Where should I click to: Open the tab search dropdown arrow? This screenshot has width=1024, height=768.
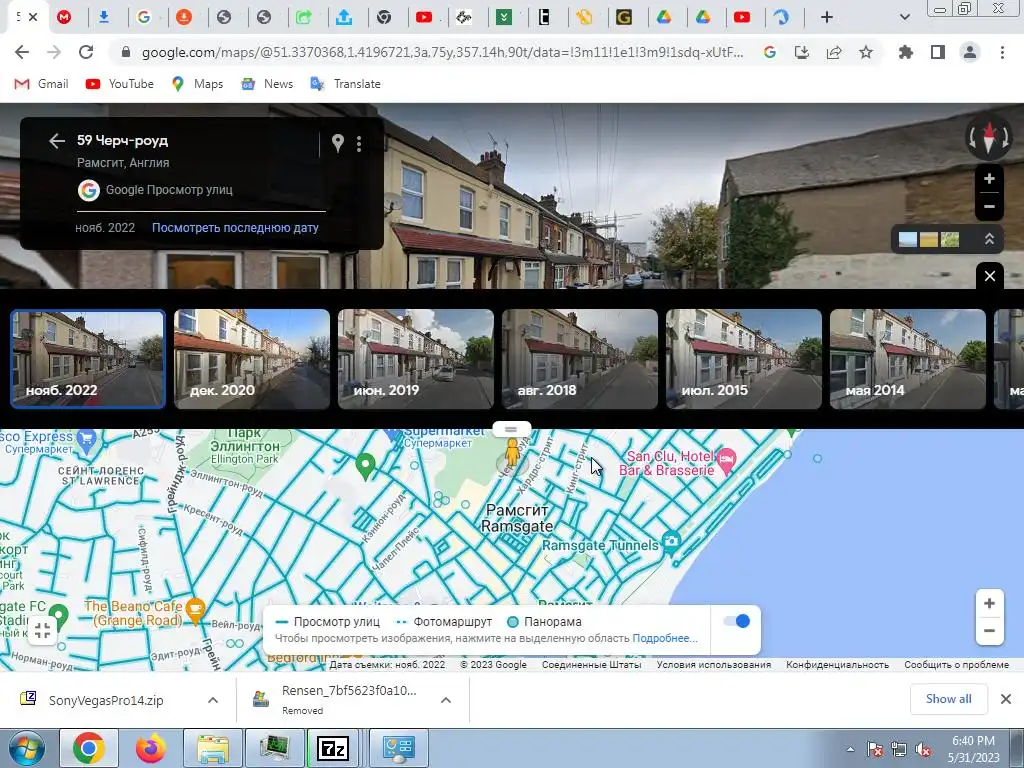[x=904, y=17]
